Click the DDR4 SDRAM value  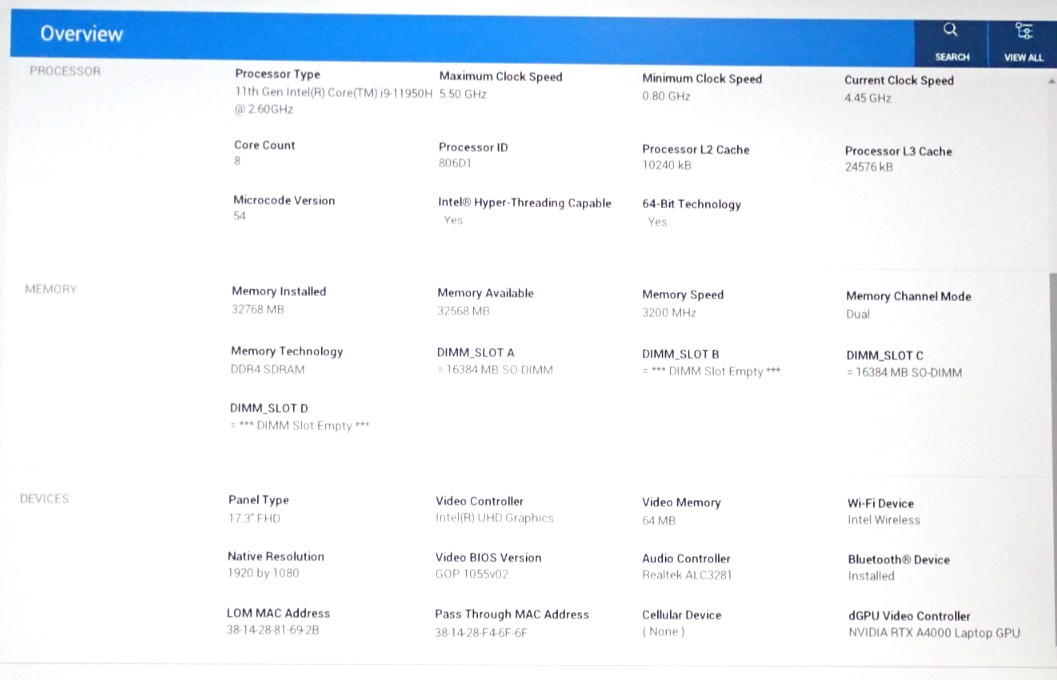coord(268,369)
